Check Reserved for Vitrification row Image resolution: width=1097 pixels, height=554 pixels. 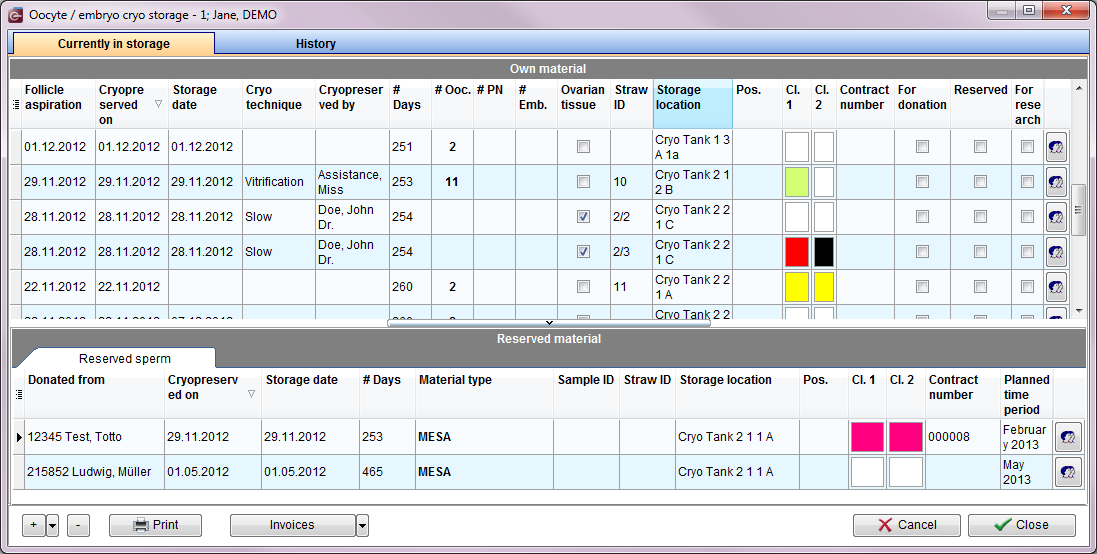click(980, 182)
